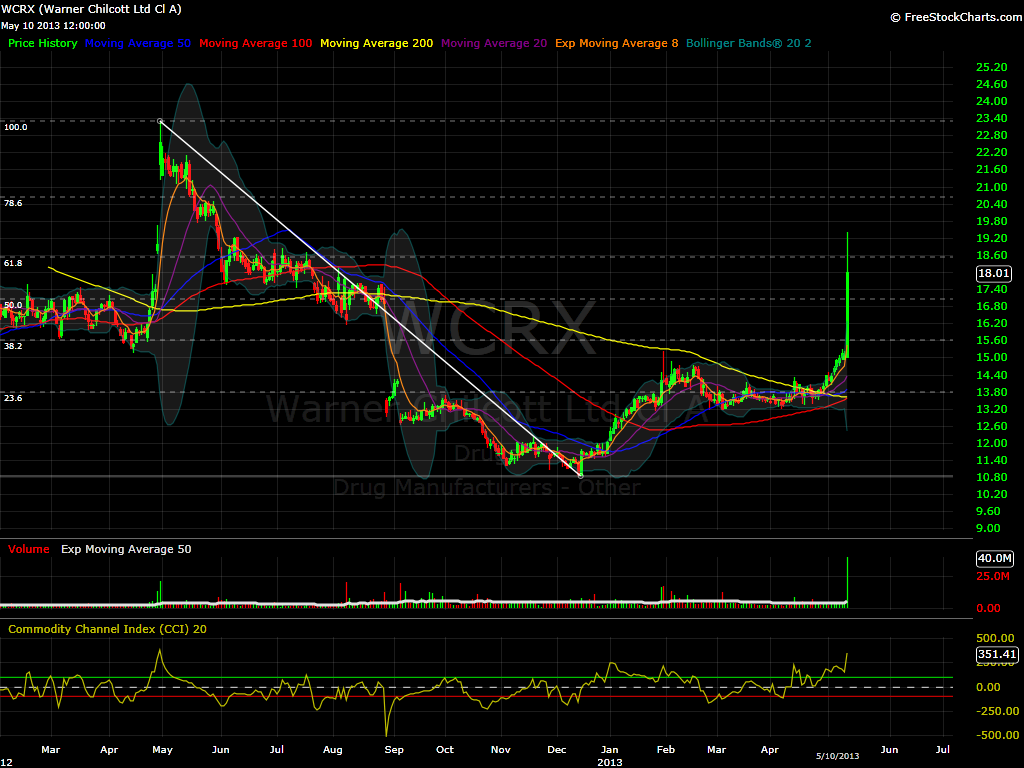
Task: Select the Moving Average 100 legend label
Action: point(255,43)
